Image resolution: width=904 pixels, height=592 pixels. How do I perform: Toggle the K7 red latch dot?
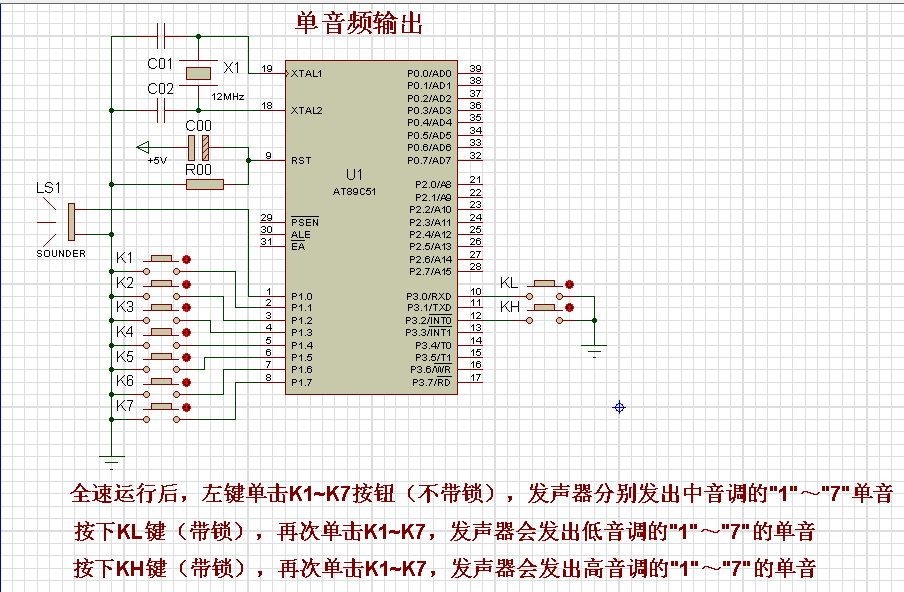(x=186, y=408)
